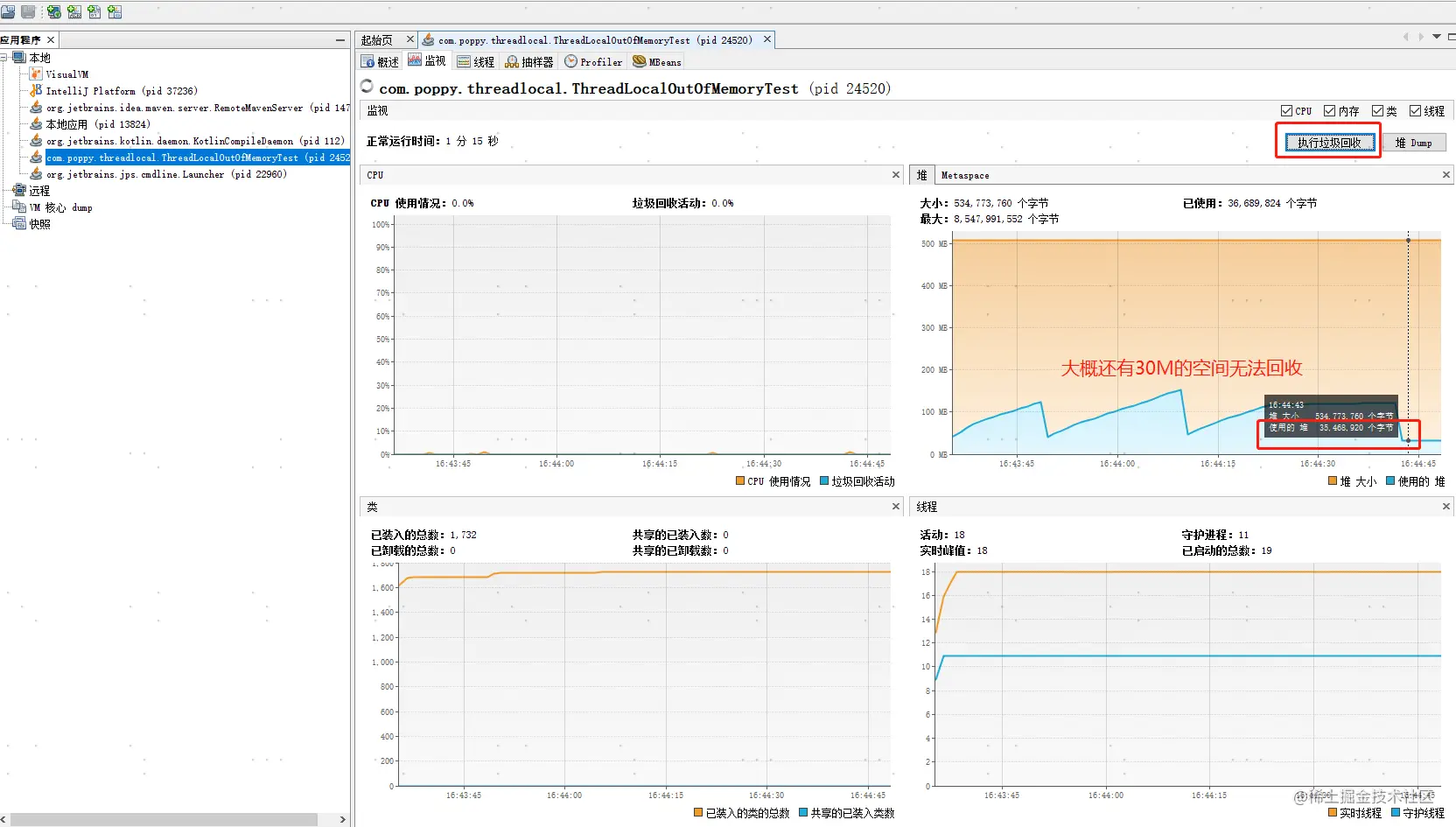Viewport: 1456px width, 827px height.
Task: Uncheck the 内存 memory chart checkbox
Action: pos(1329,111)
